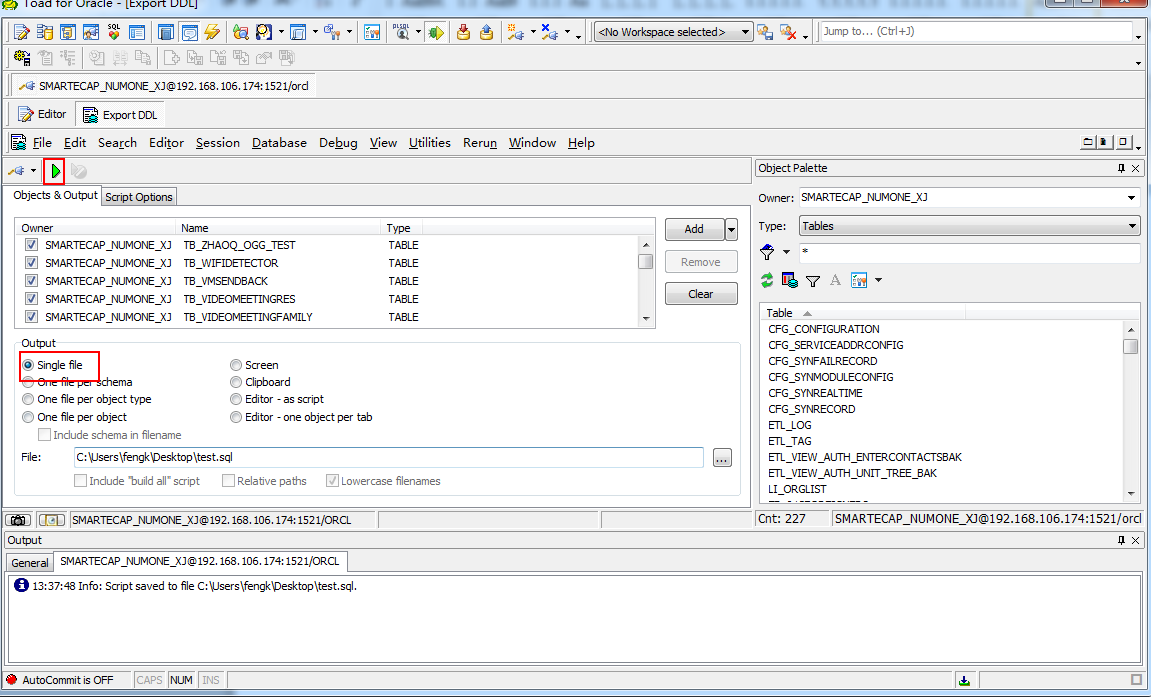Open the Jump to field dropdown arrow
This screenshot has height=697, width=1151.
pyautogui.click(x=1139, y=35)
